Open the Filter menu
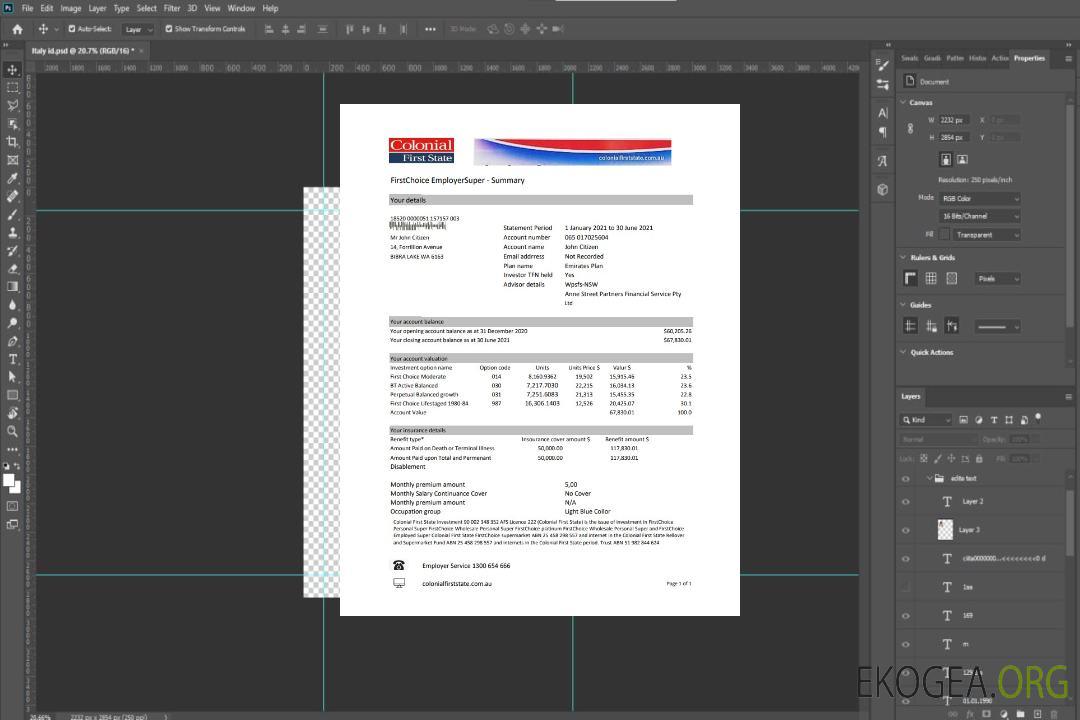 (x=172, y=8)
